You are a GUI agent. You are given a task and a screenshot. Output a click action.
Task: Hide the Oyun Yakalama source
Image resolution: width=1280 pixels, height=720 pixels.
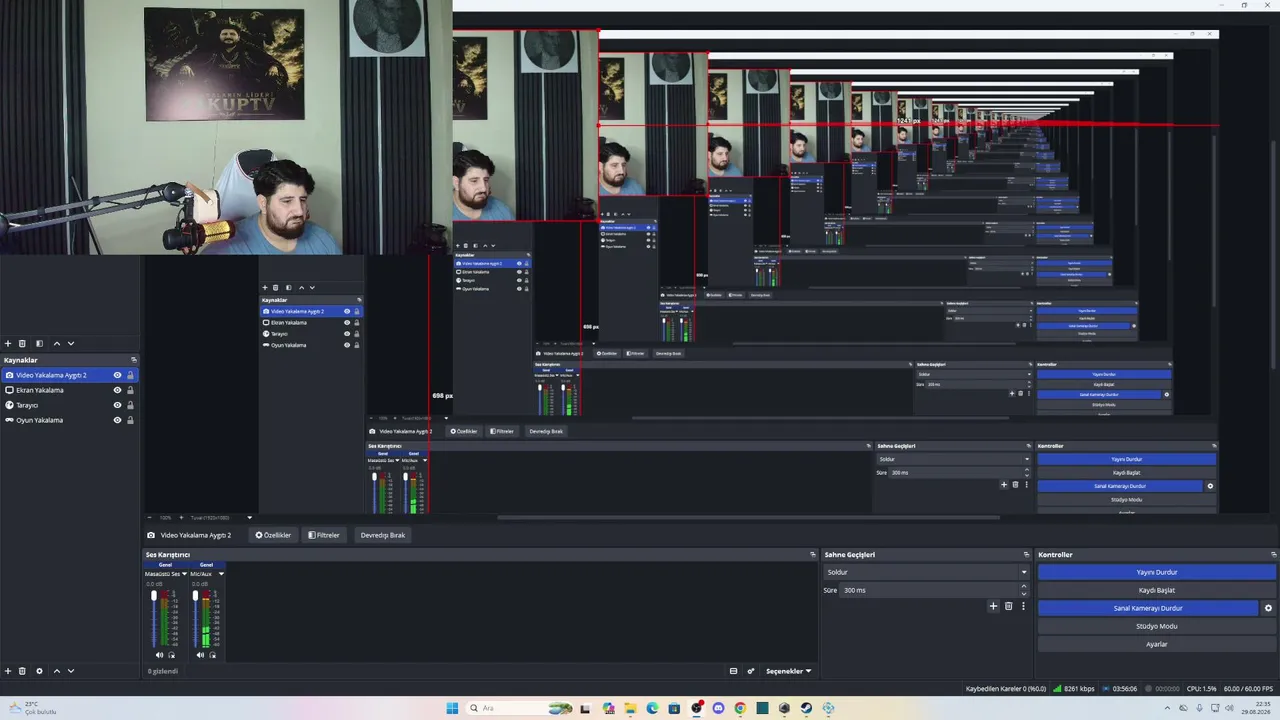click(x=117, y=420)
